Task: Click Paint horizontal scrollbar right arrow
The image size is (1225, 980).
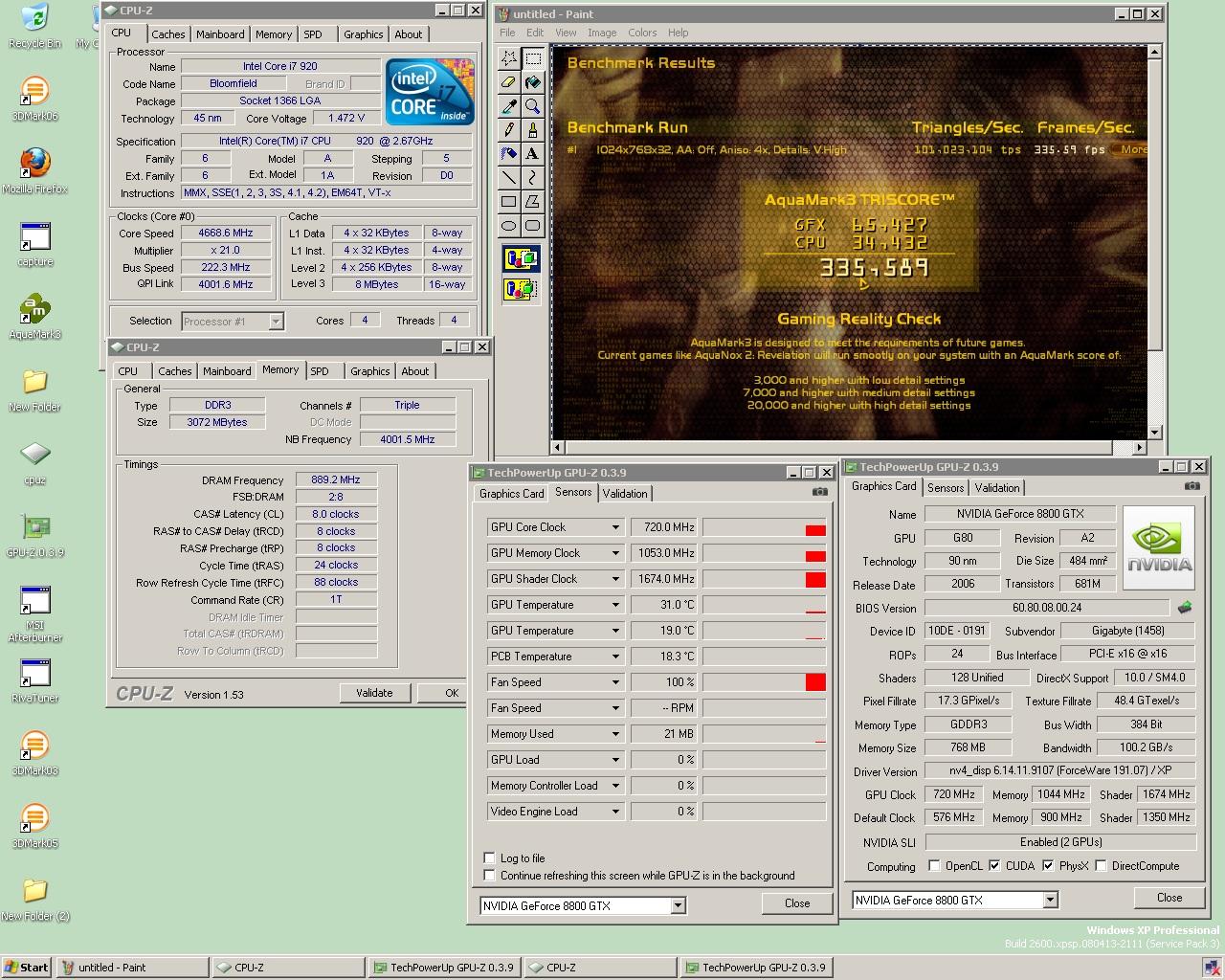Action: [x=1139, y=447]
